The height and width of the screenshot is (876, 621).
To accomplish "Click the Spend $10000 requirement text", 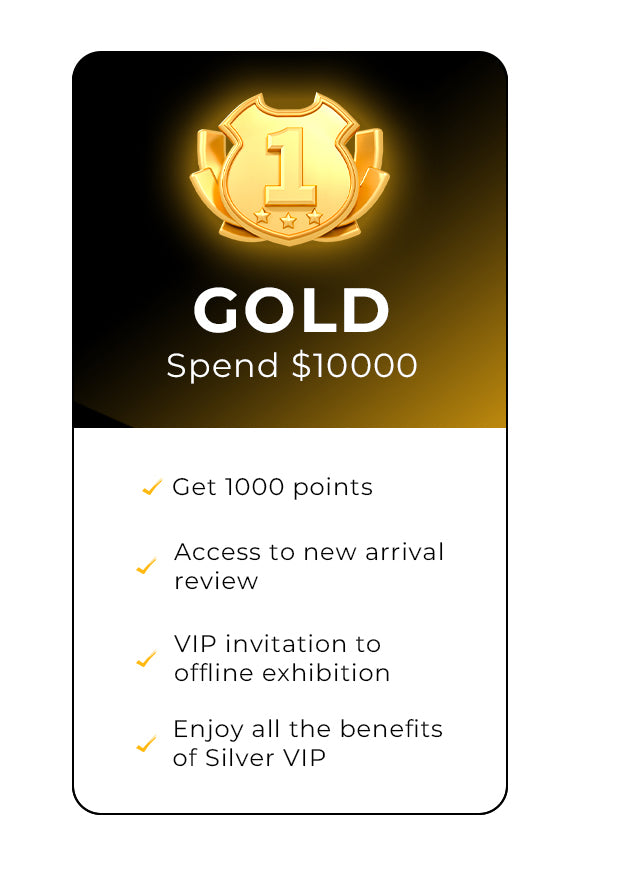I will 291,366.
